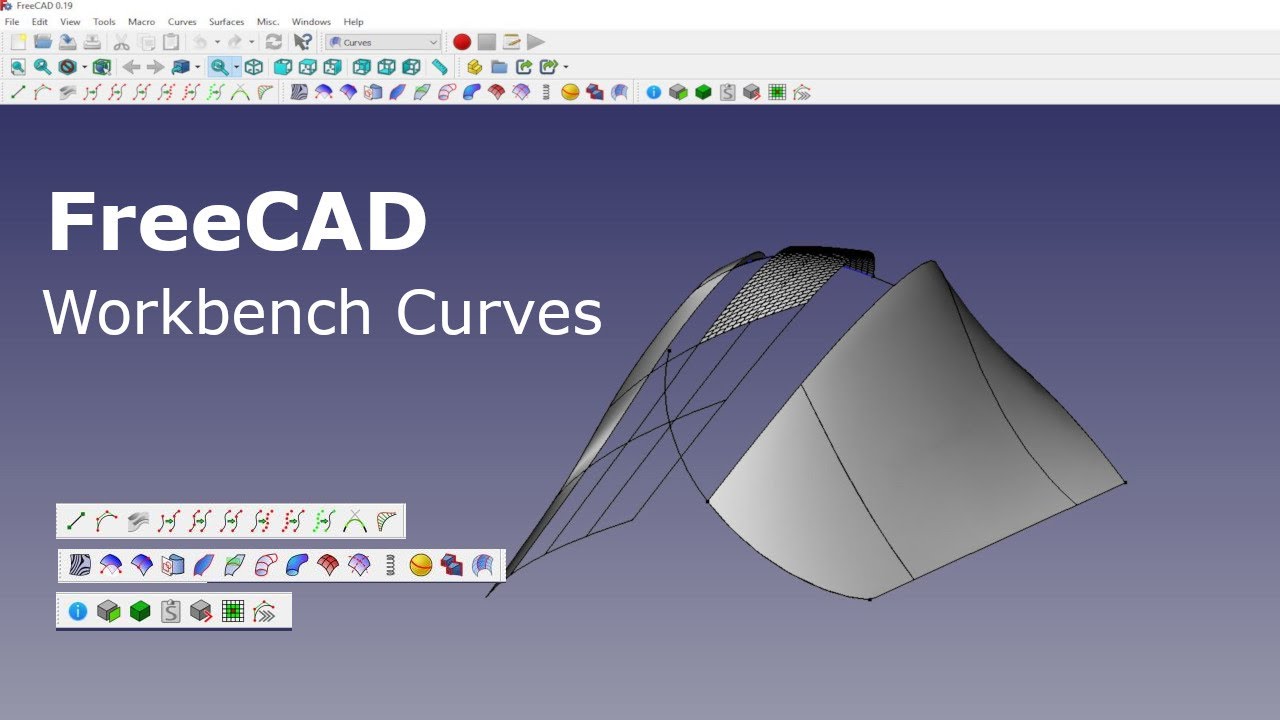Screen dimensions: 1280x720
Task: Open the Curves menu
Action: tap(182, 21)
